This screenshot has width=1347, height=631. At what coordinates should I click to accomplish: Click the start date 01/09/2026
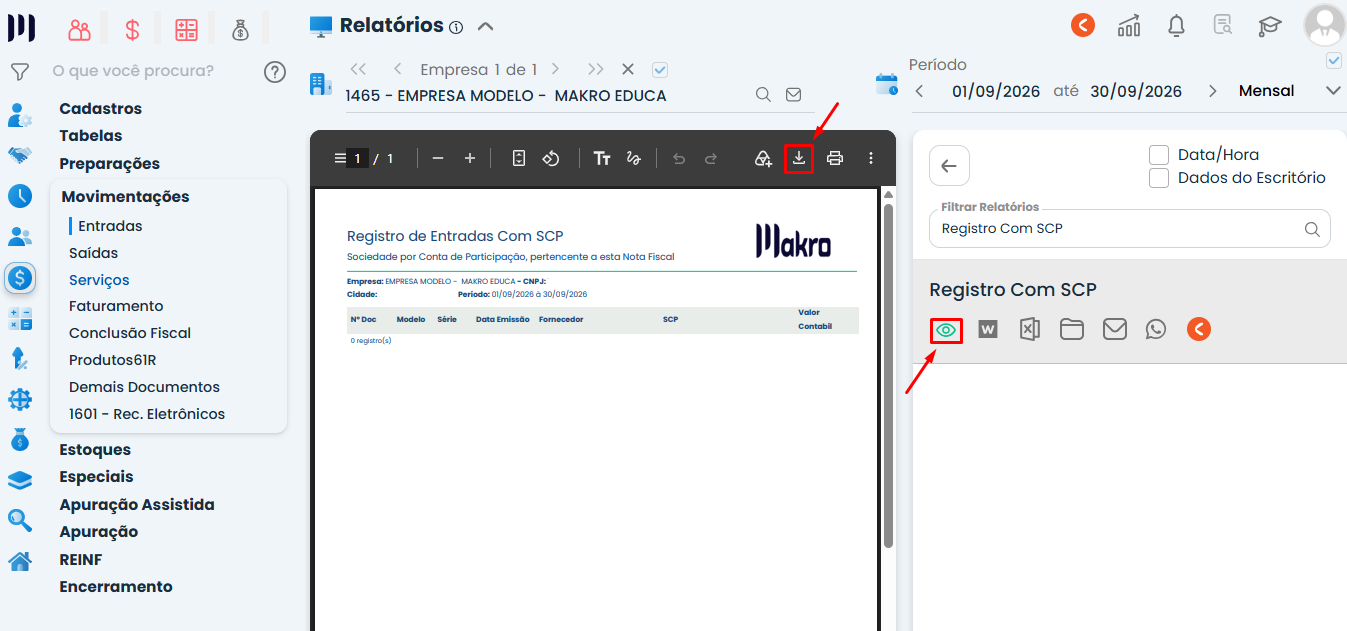pos(996,91)
